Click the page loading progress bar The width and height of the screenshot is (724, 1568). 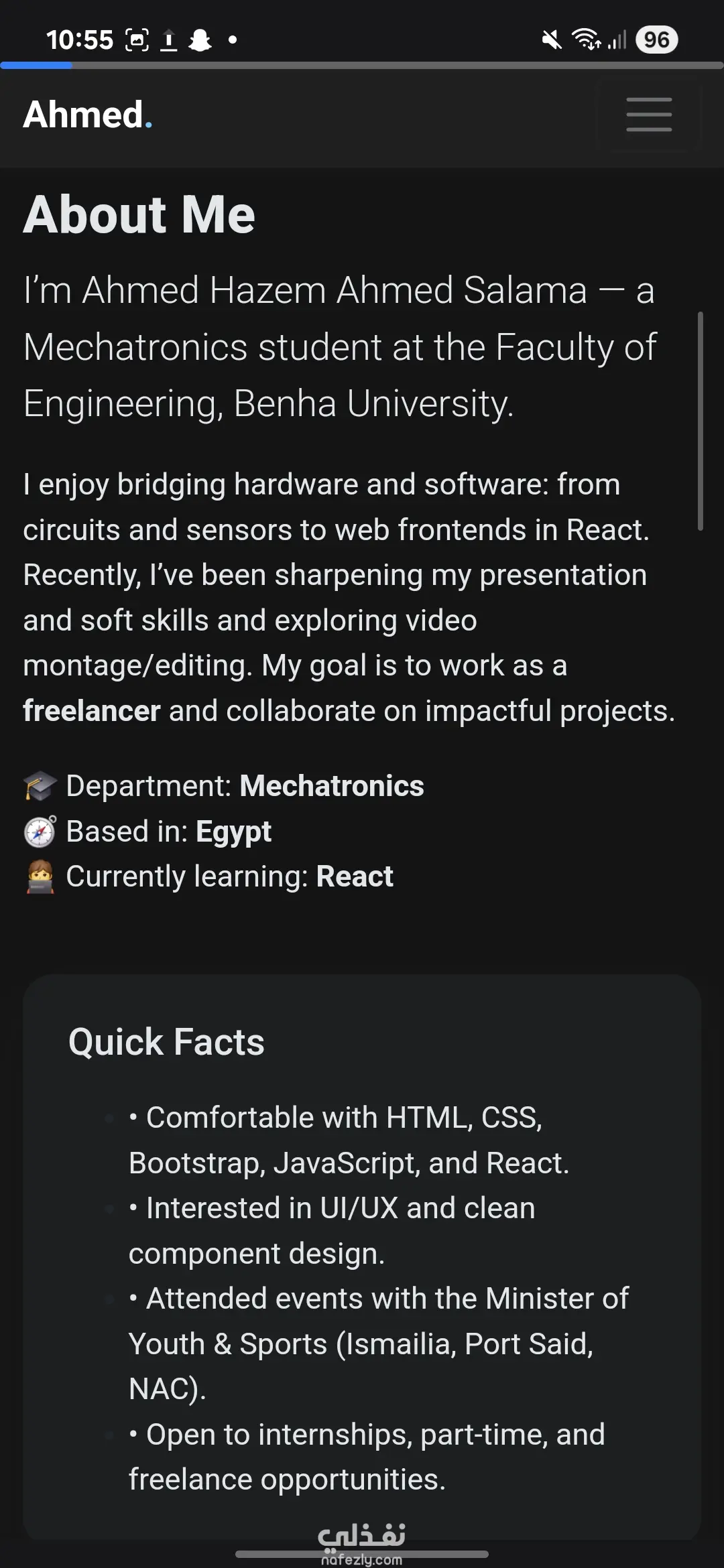click(362, 66)
